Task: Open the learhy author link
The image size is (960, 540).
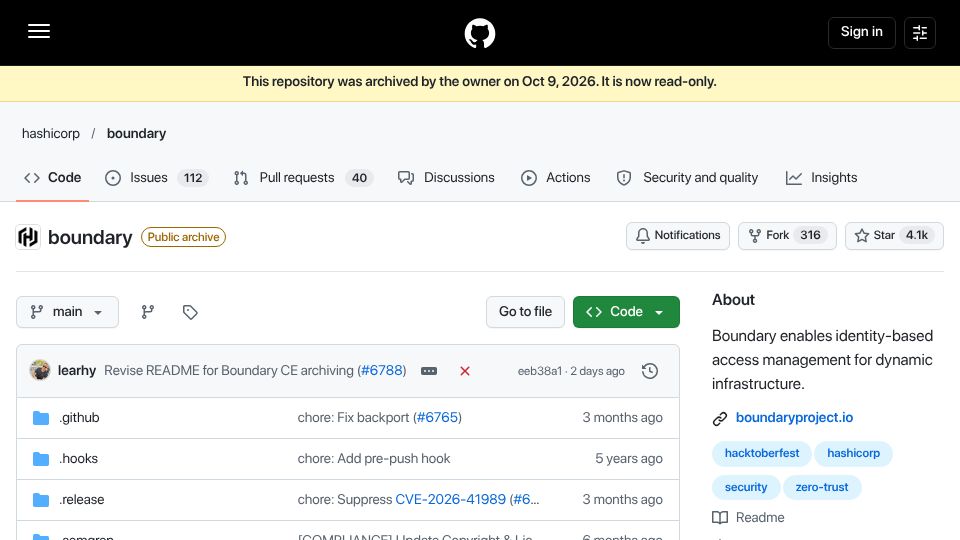Action: point(77,370)
